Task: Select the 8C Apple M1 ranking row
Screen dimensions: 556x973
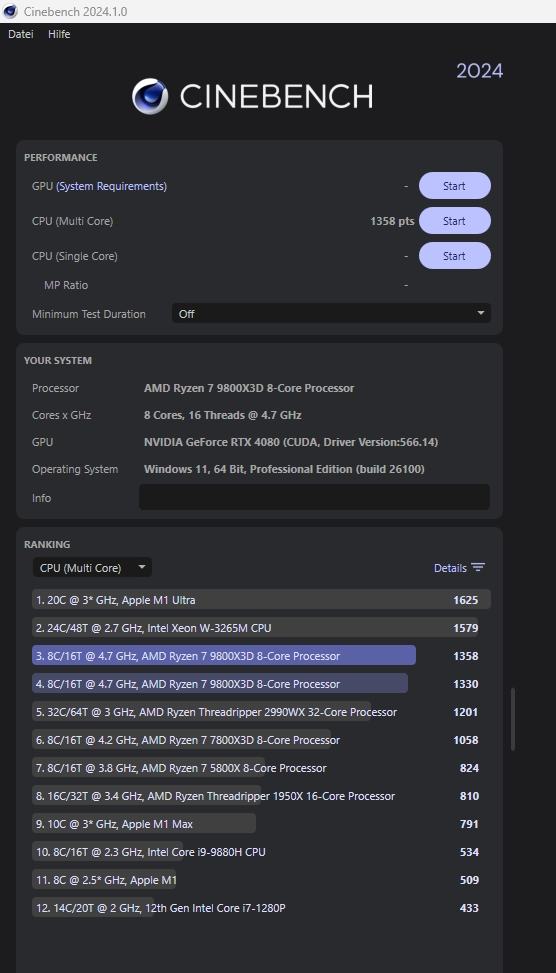Action: (261, 880)
